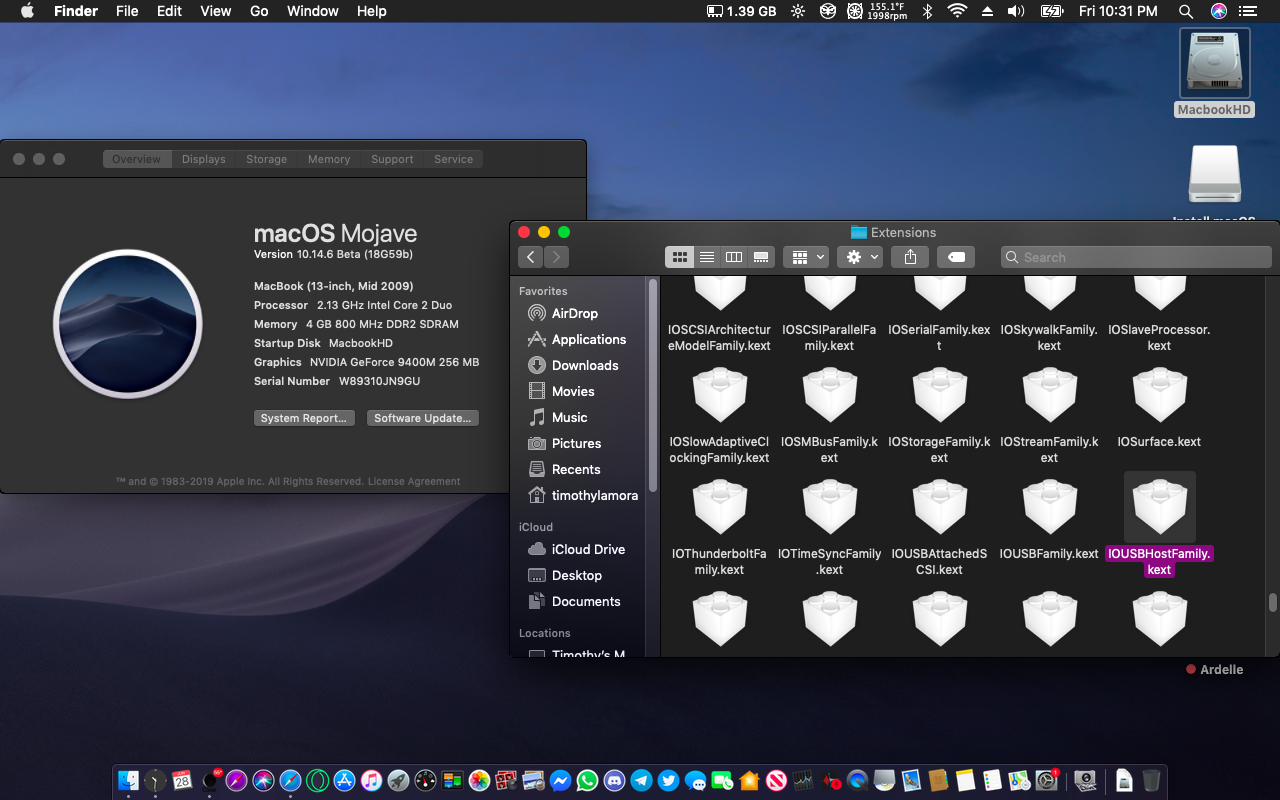Click the Bluetooth menu bar icon
Screen dimensions: 1280x800
(927, 11)
